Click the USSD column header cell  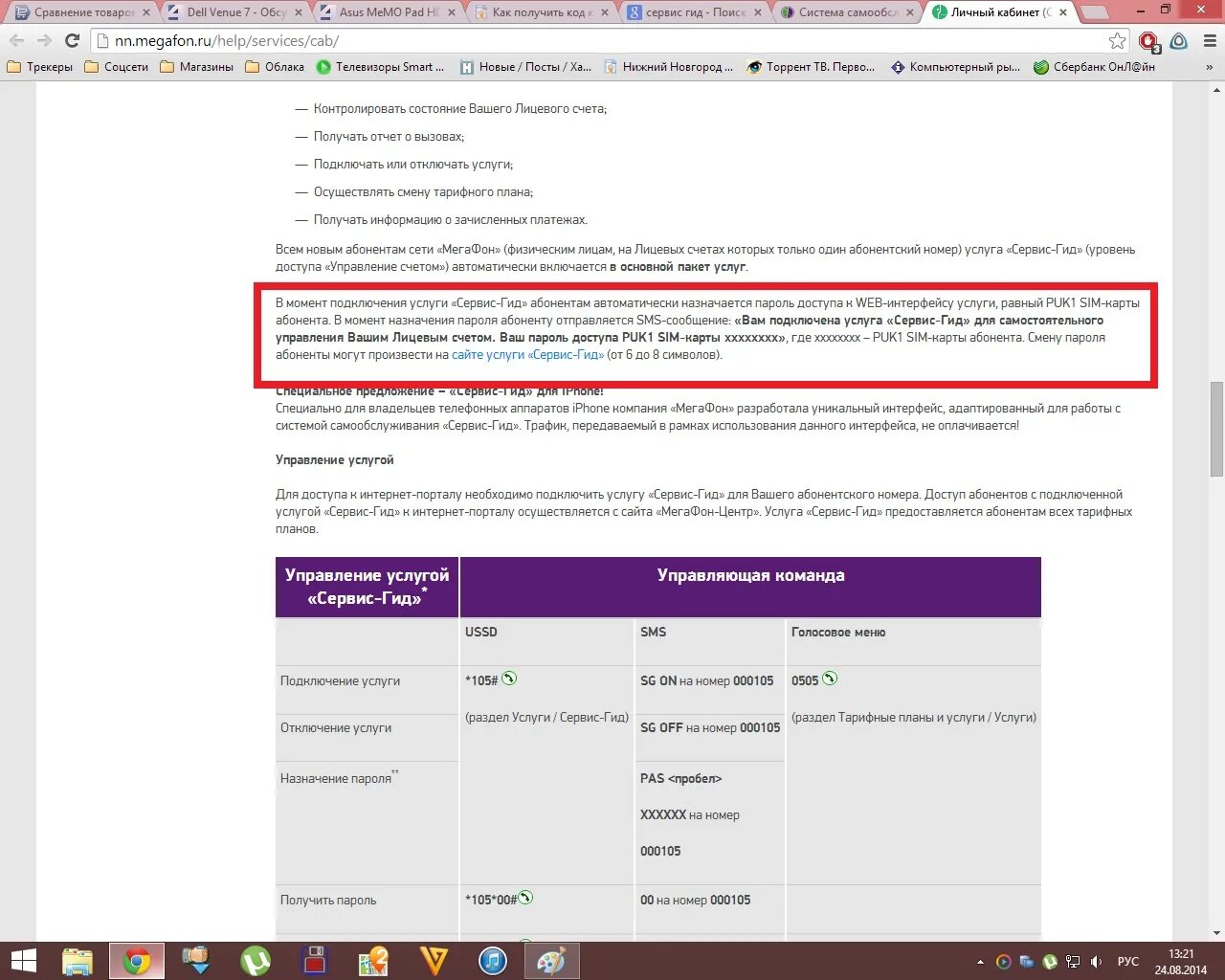tap(546, 641)
